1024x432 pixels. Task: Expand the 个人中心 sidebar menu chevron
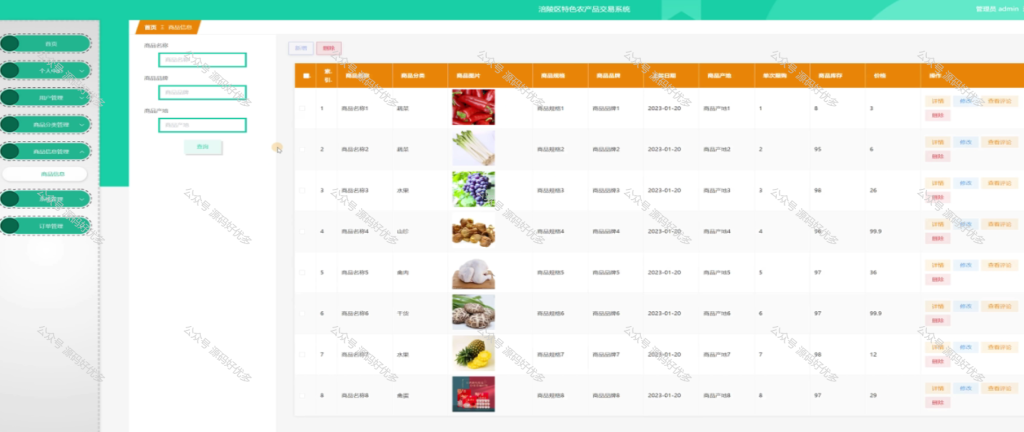click(82, 70)
